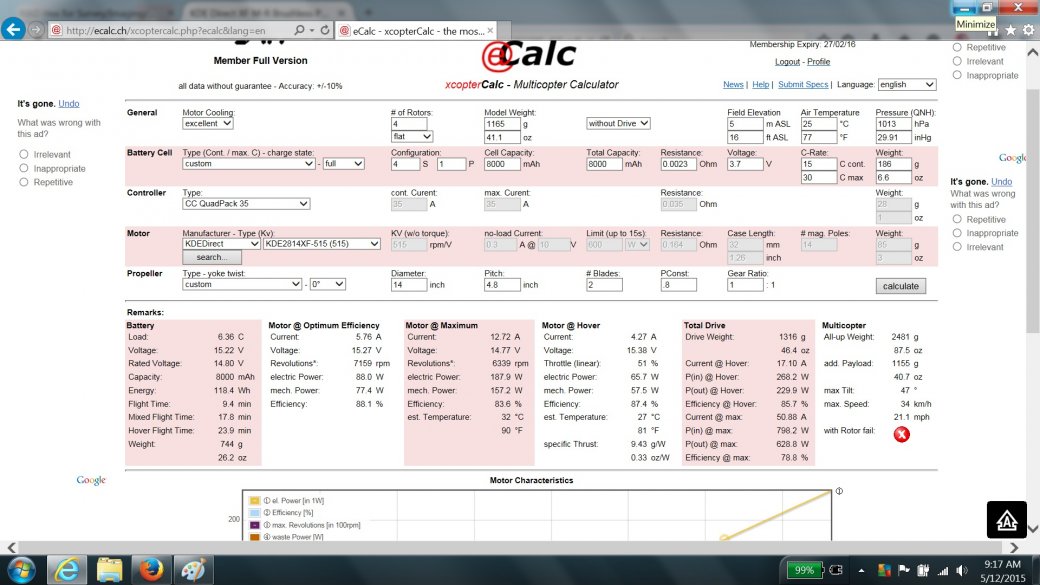This screenshot has width=1040, height=585.
Task: Select Repetitive radio in top-right ad feedback
Action: coord(957,47)
